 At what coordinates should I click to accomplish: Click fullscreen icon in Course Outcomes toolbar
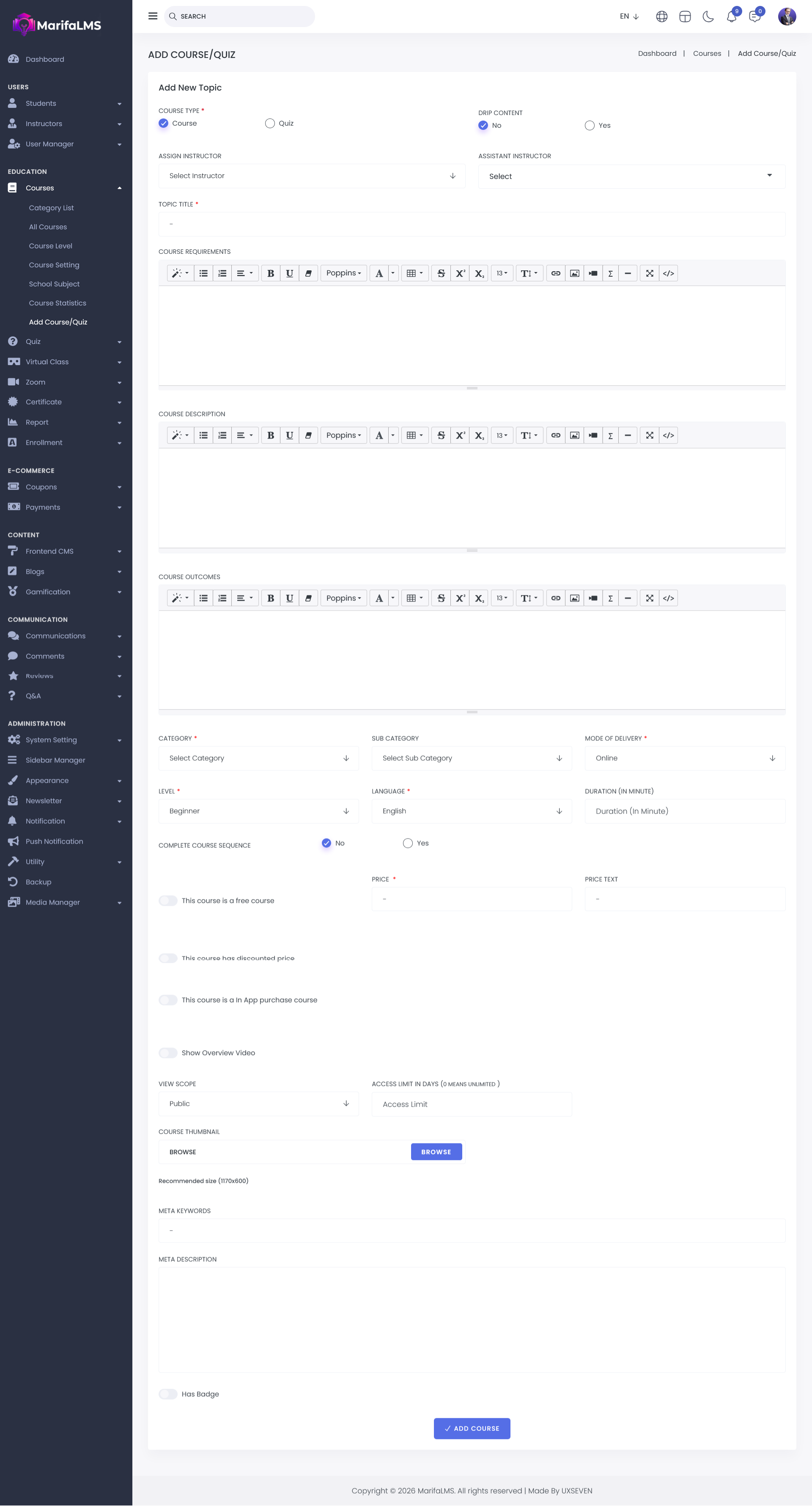point(649,598)
